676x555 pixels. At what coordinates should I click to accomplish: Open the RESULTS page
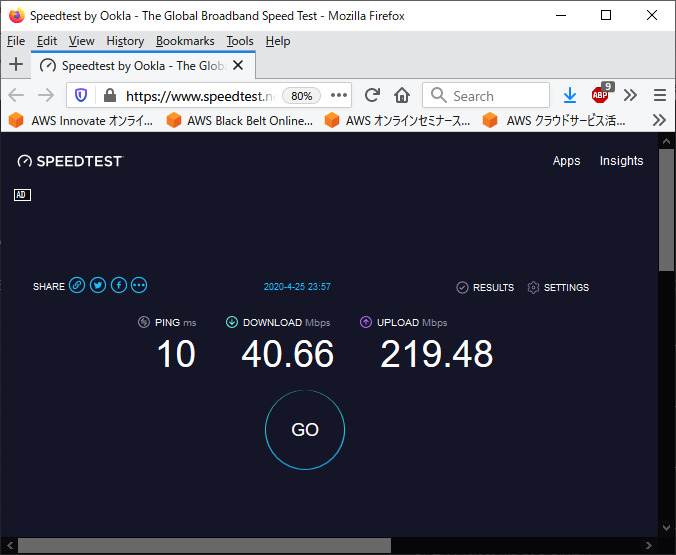485,288
